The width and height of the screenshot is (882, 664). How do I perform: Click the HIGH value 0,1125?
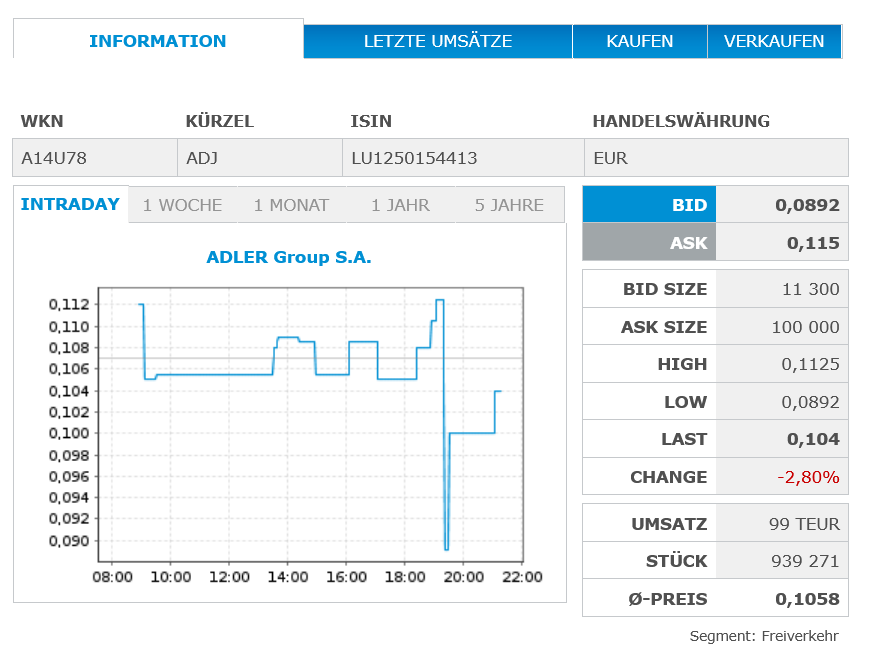(811, 364)
